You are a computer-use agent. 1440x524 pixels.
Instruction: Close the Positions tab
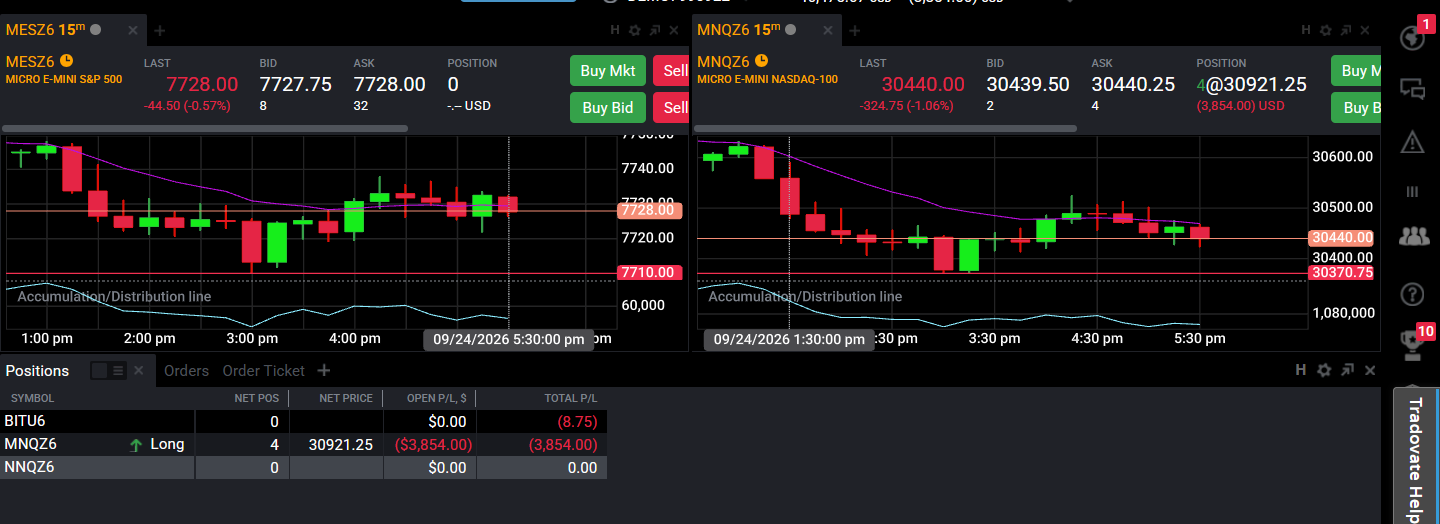(139, 371)
